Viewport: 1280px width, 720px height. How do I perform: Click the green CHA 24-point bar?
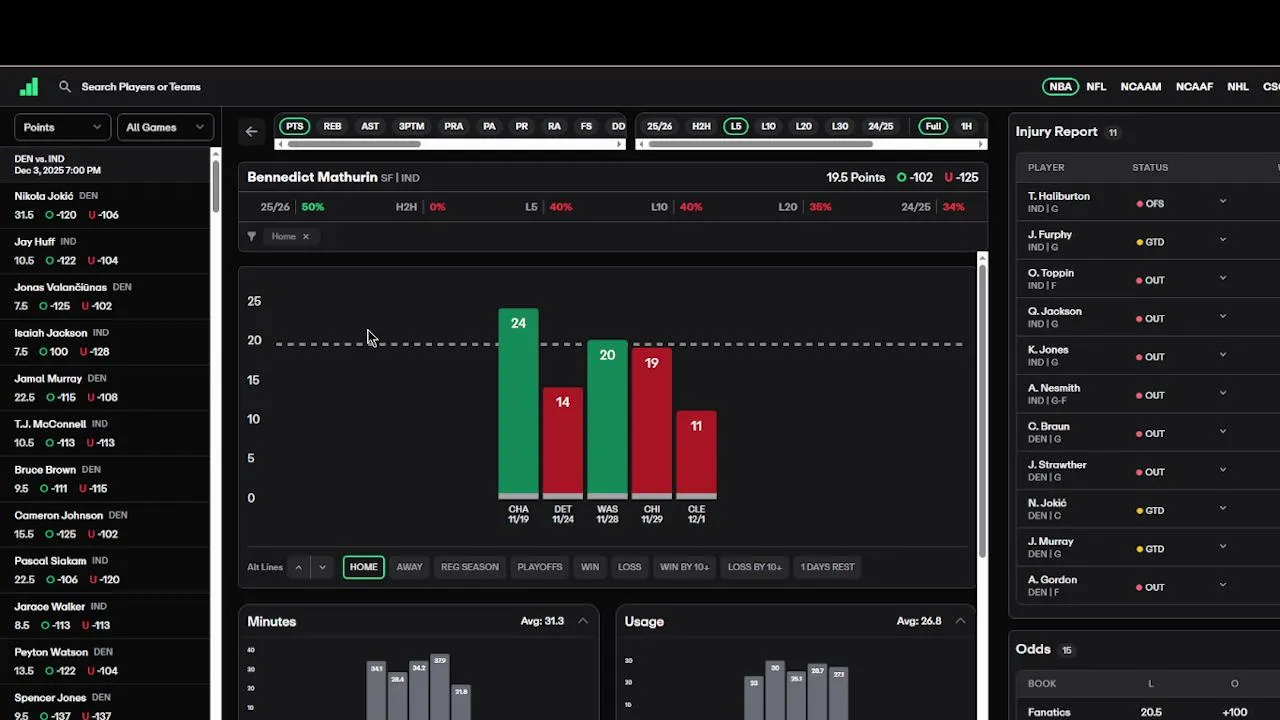pyautogui.click(x=518, y=403)
